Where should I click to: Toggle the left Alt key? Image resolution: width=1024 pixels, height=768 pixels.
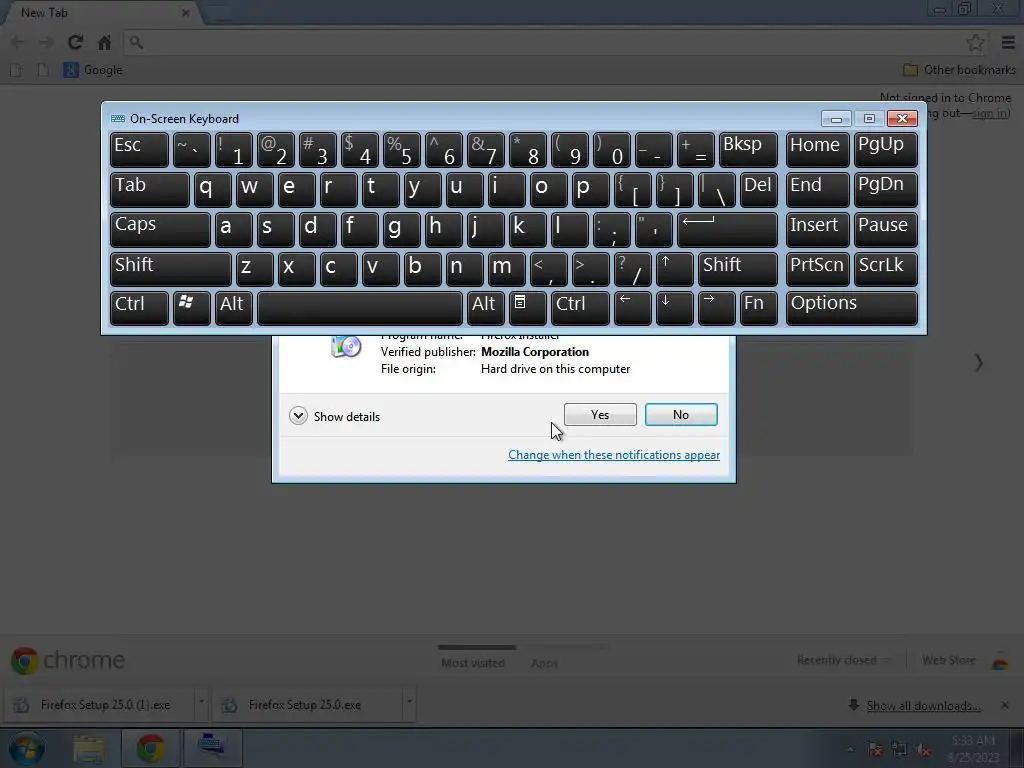[x=233, y=308]
